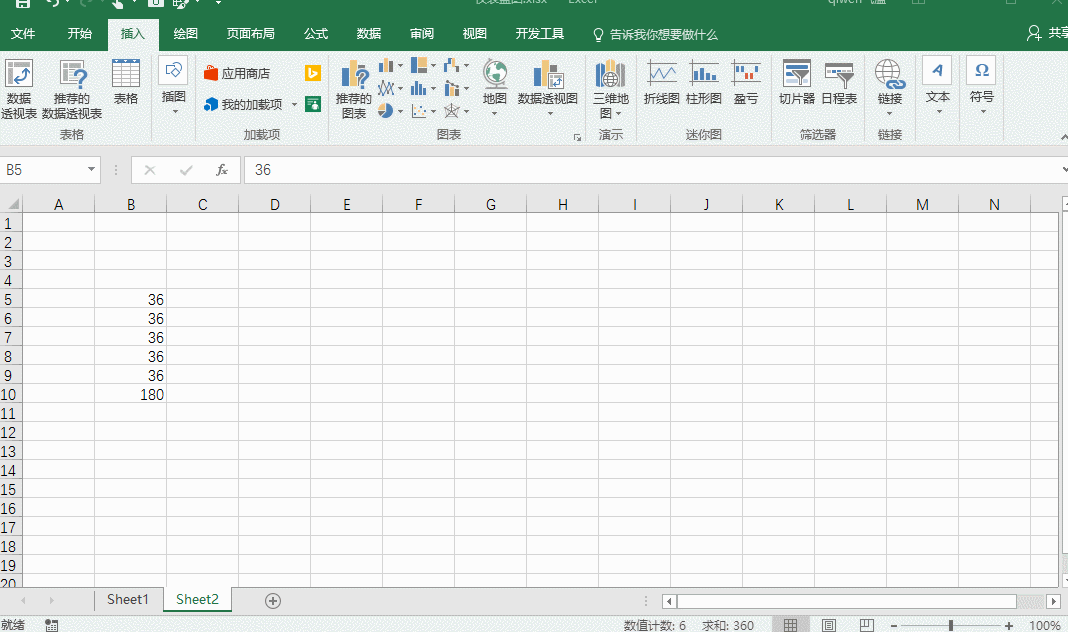Click the Select All corner triangle
The image size is (1068, 632).
tap(12, 204)
